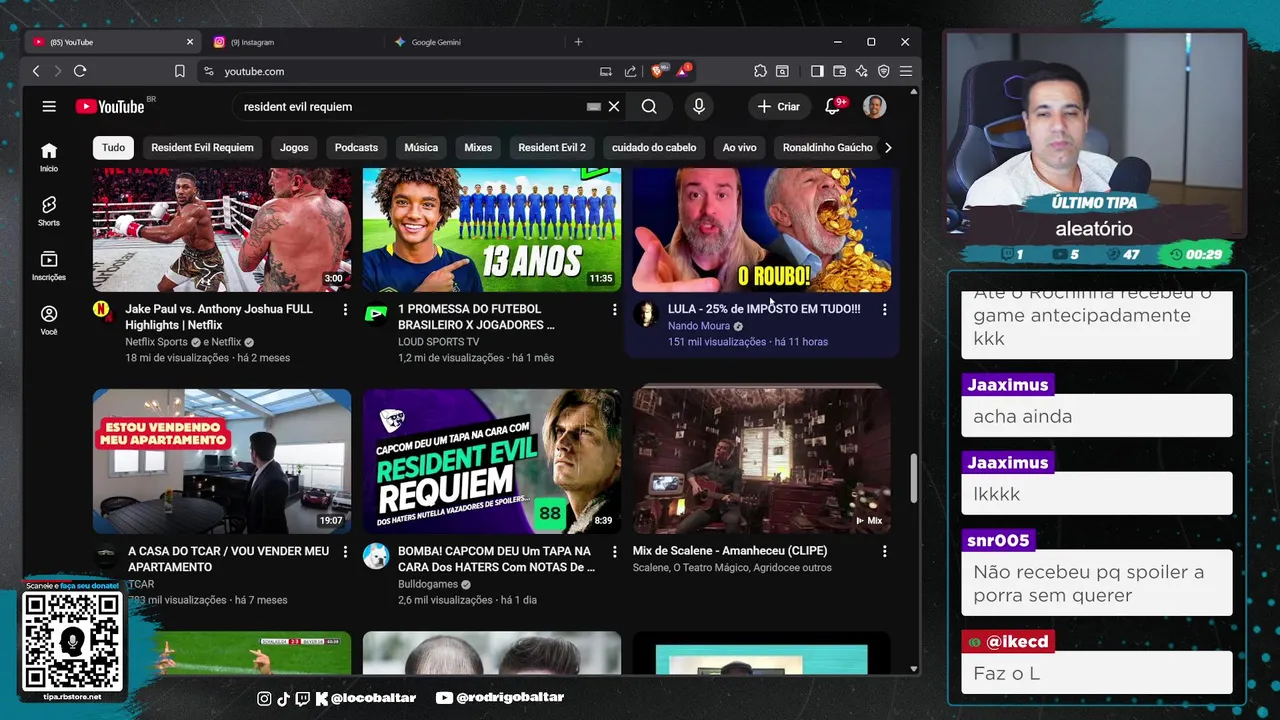Viewport: 1280px width, 720px height.
Task: Open the Brave VPN shield icon
Action: click(883, 71)
